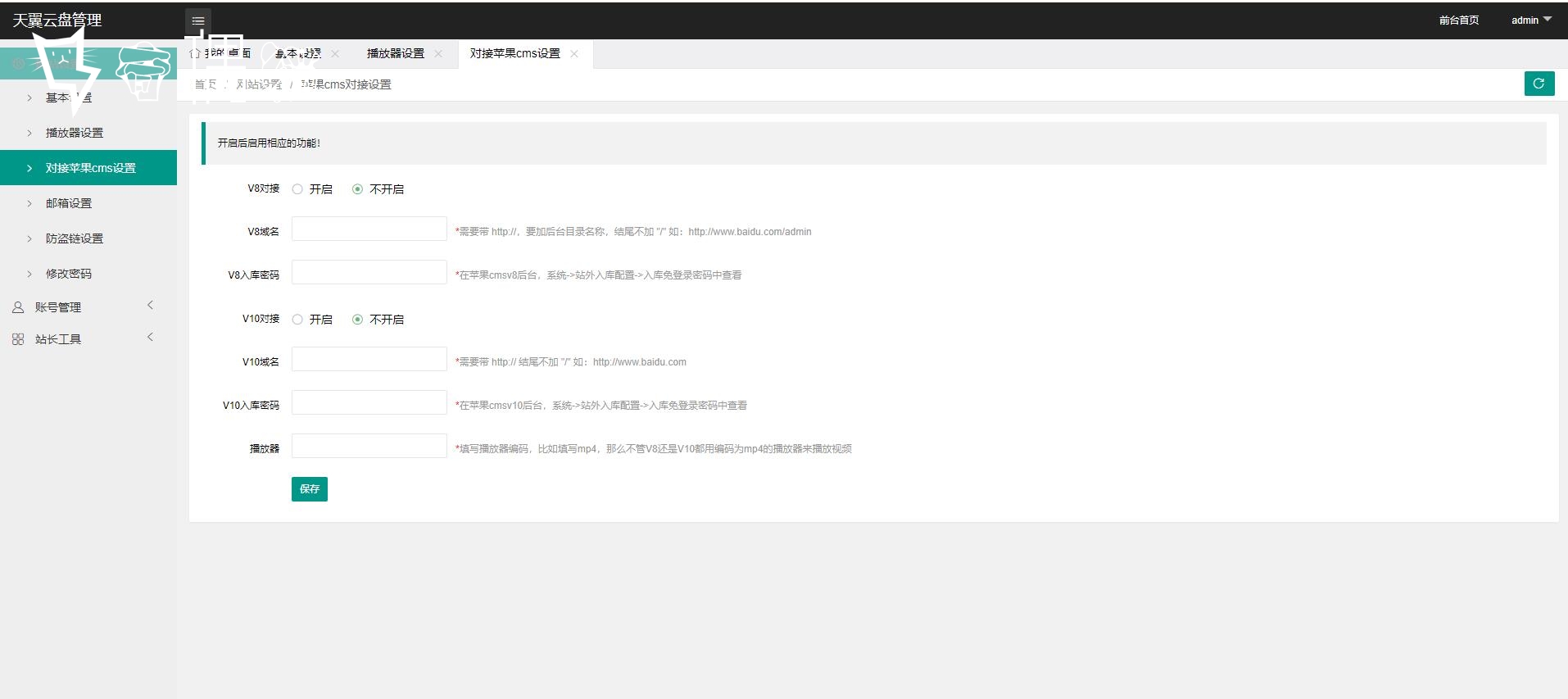Focus the V8入库密码 input field

coord(369,272)
